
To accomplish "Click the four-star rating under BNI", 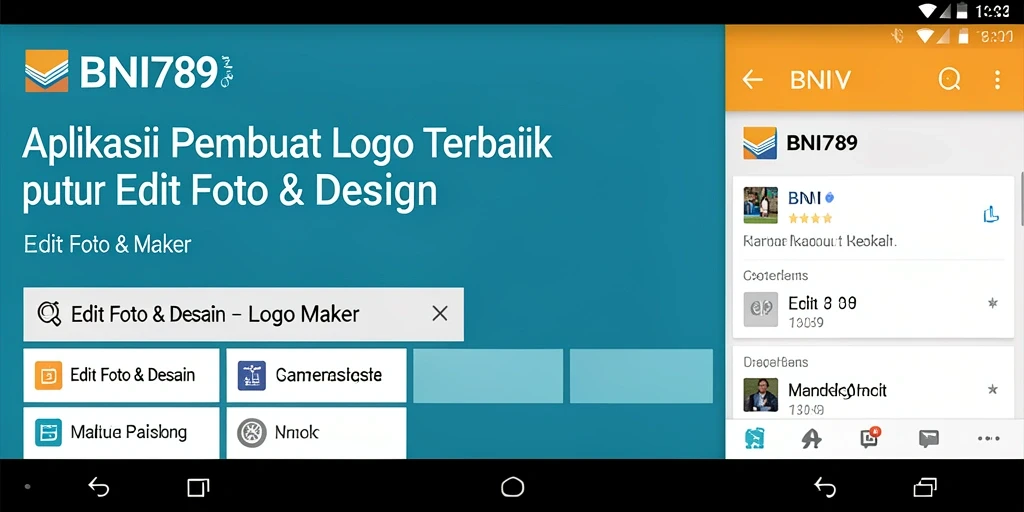I will tap(810, 218).
